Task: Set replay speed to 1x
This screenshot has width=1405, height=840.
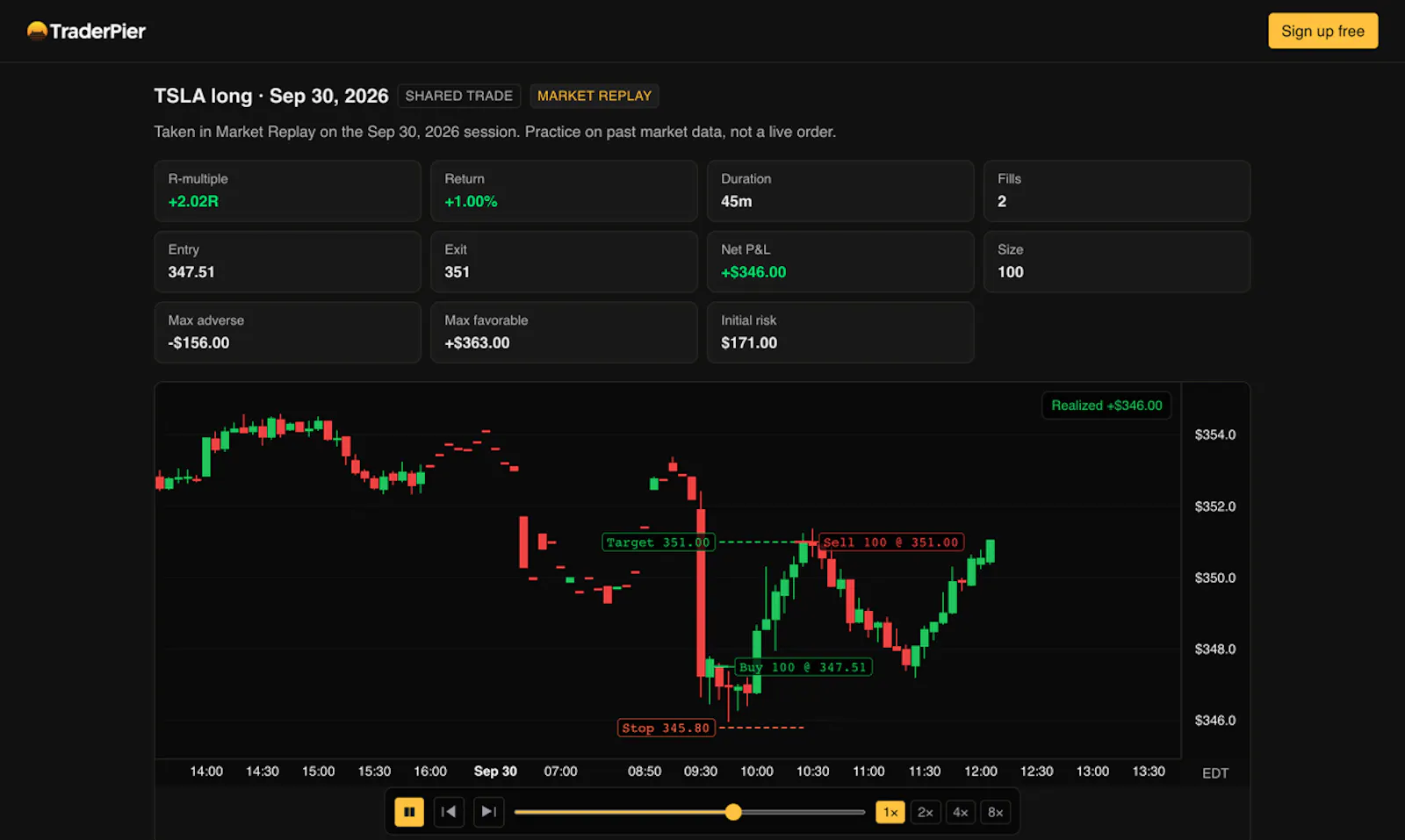Action: 890,812
